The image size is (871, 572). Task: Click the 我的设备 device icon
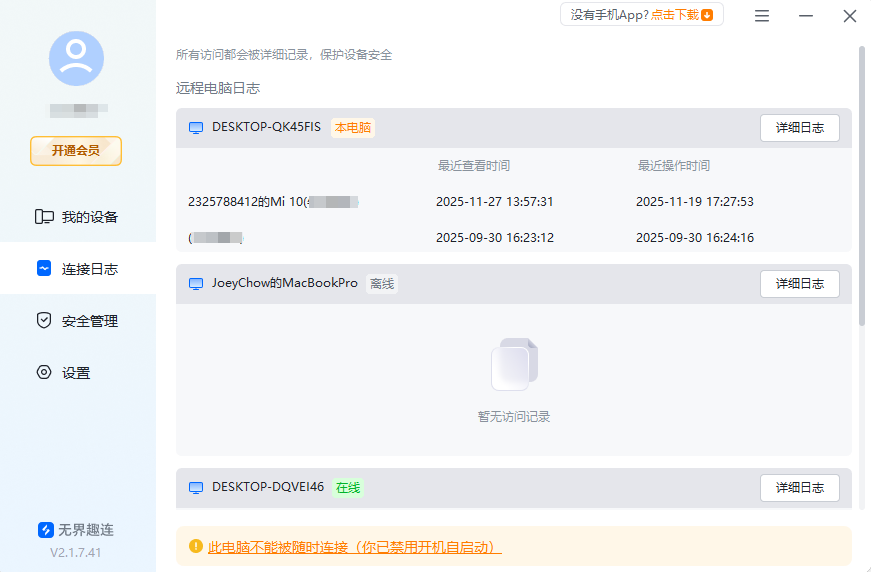44,217
